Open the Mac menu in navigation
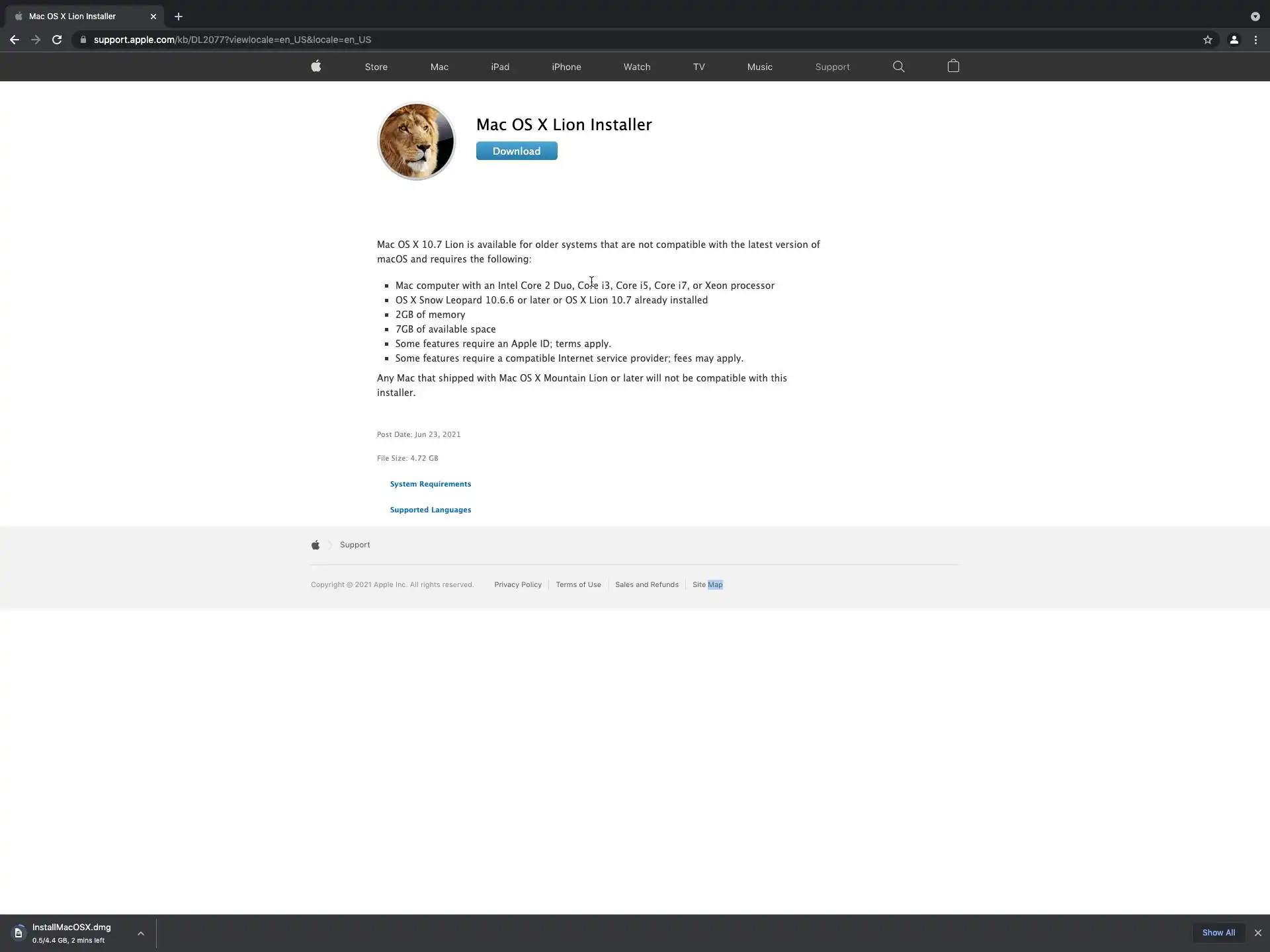Screen dimensions: 1270x952 pyautogui.click(x=439, y=67)
